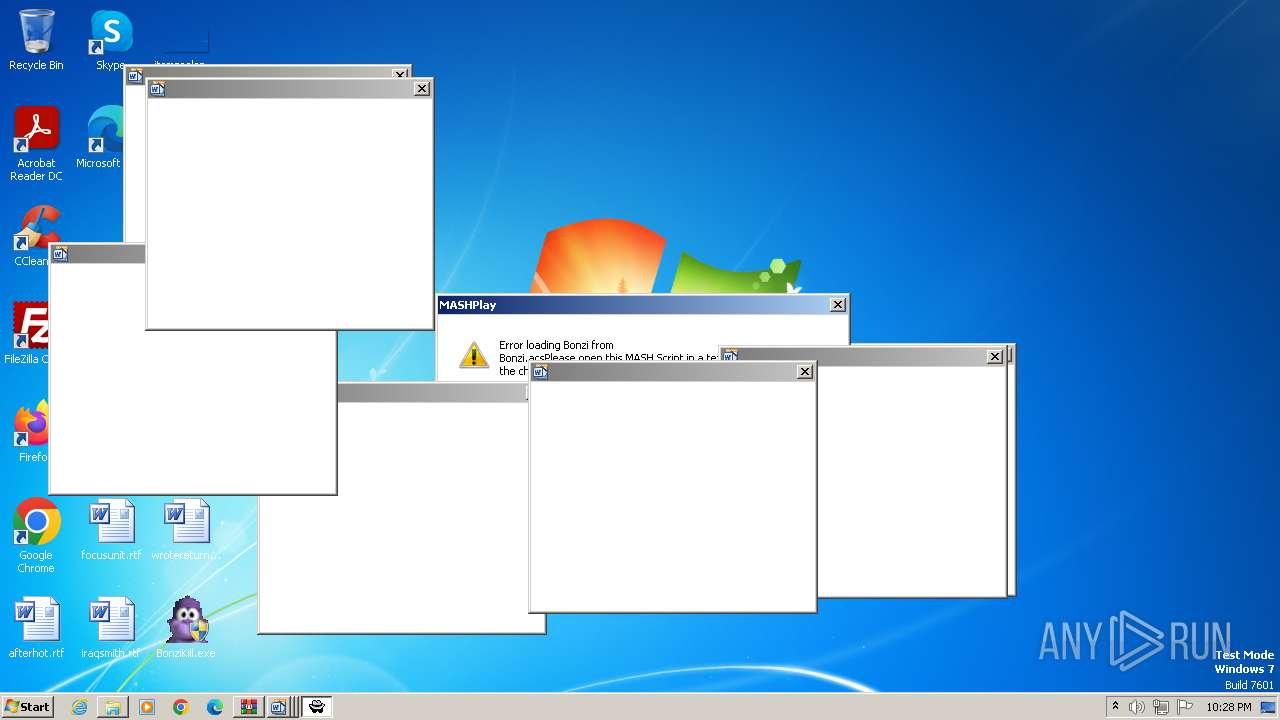Show hidden tray icons arrow
The image size is (1280, 720).
coord(1115,706)
